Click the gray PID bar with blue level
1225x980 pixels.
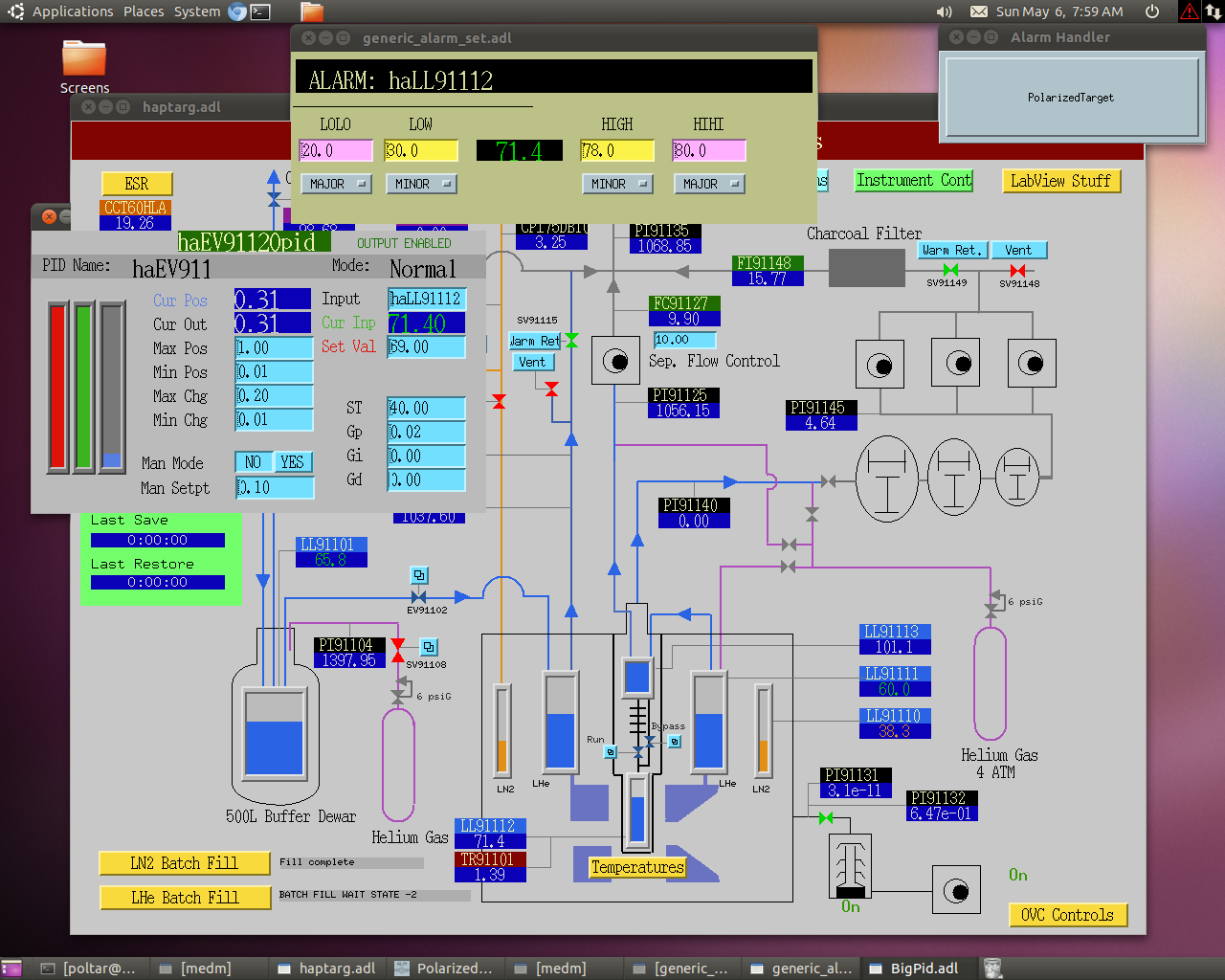point(112,388)
